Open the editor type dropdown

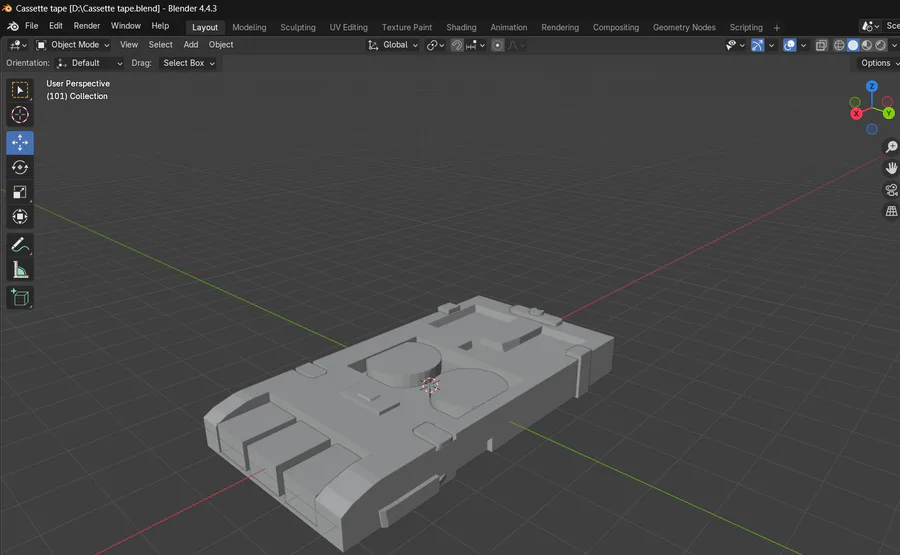pos(18,45)
